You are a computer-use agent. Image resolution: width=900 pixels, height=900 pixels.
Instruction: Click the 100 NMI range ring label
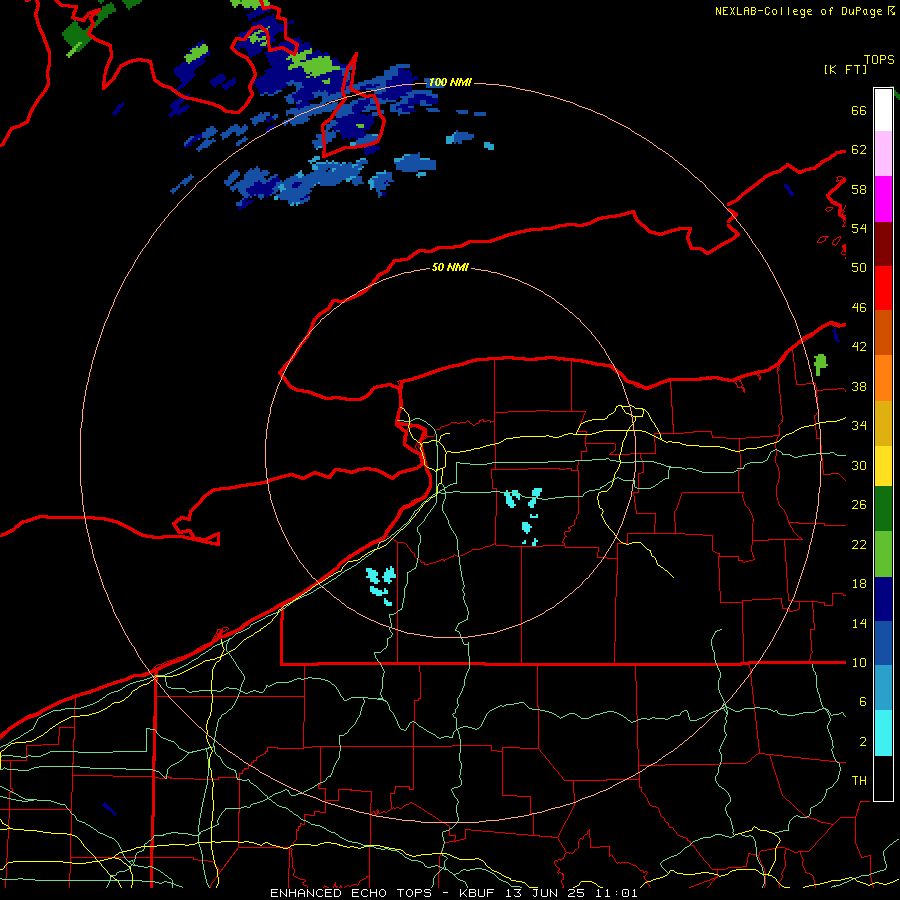coord(450,83)
